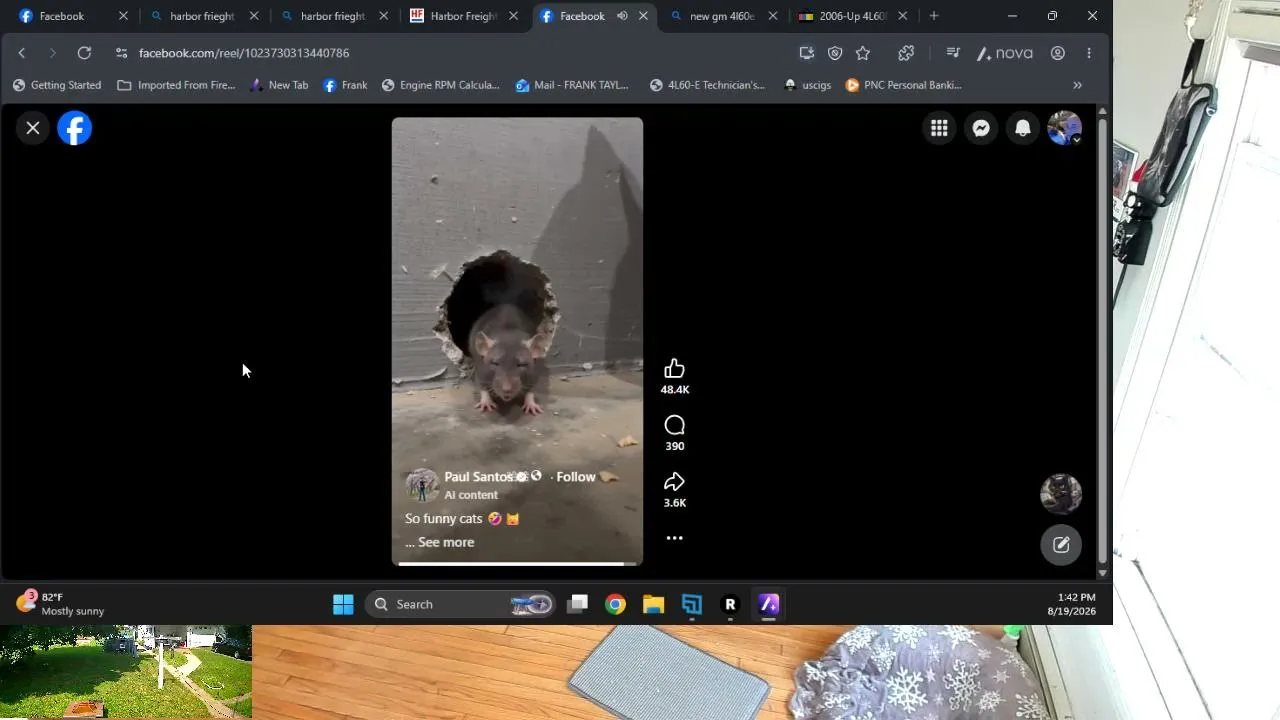The height and width of the screenshot is (720, 1280).
Task: Open the reel's comments
Action: coord(674,426)
